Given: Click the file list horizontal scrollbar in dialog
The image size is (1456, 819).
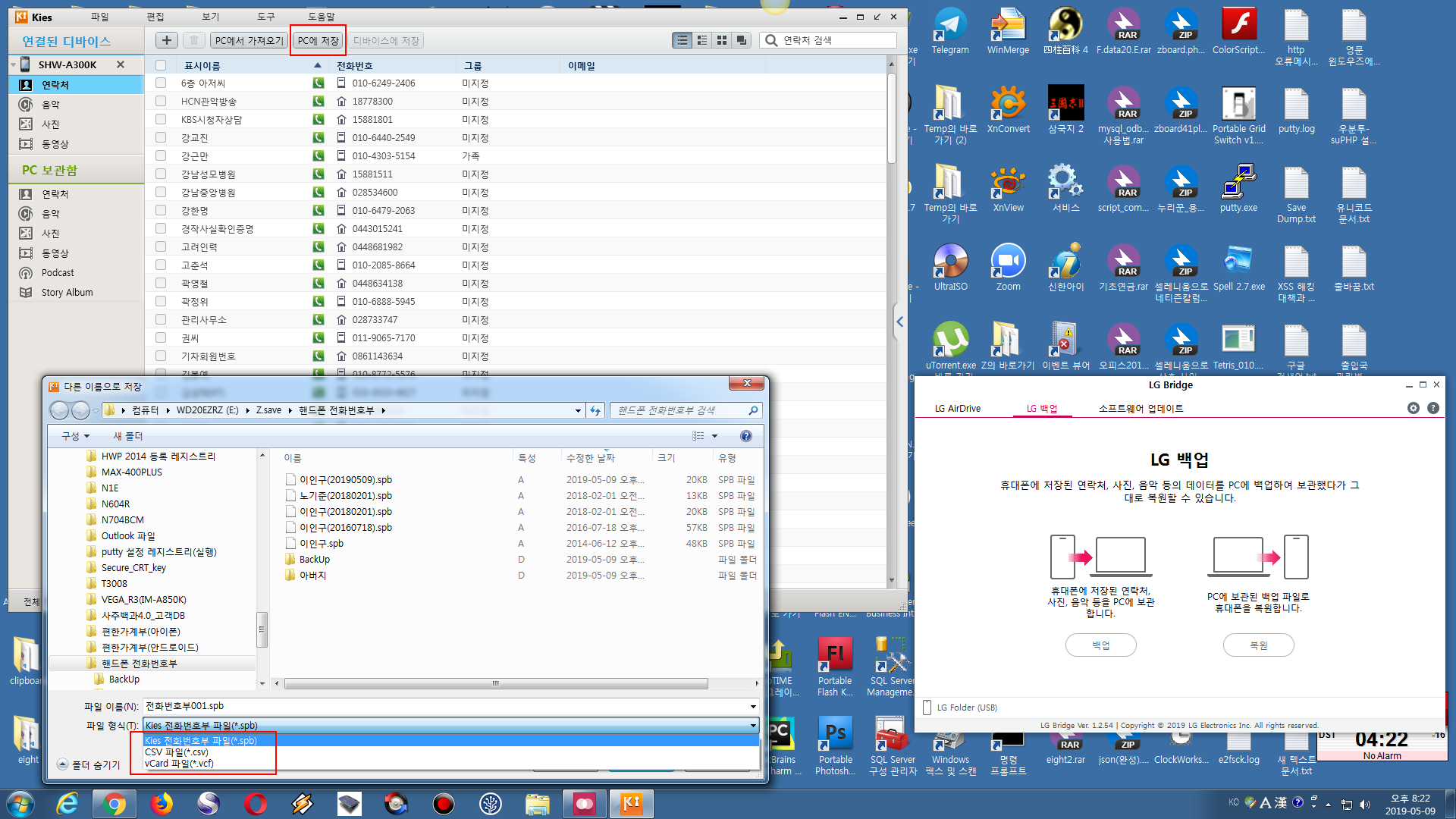Looking at the screenshot, I should (x=496, y=684).
